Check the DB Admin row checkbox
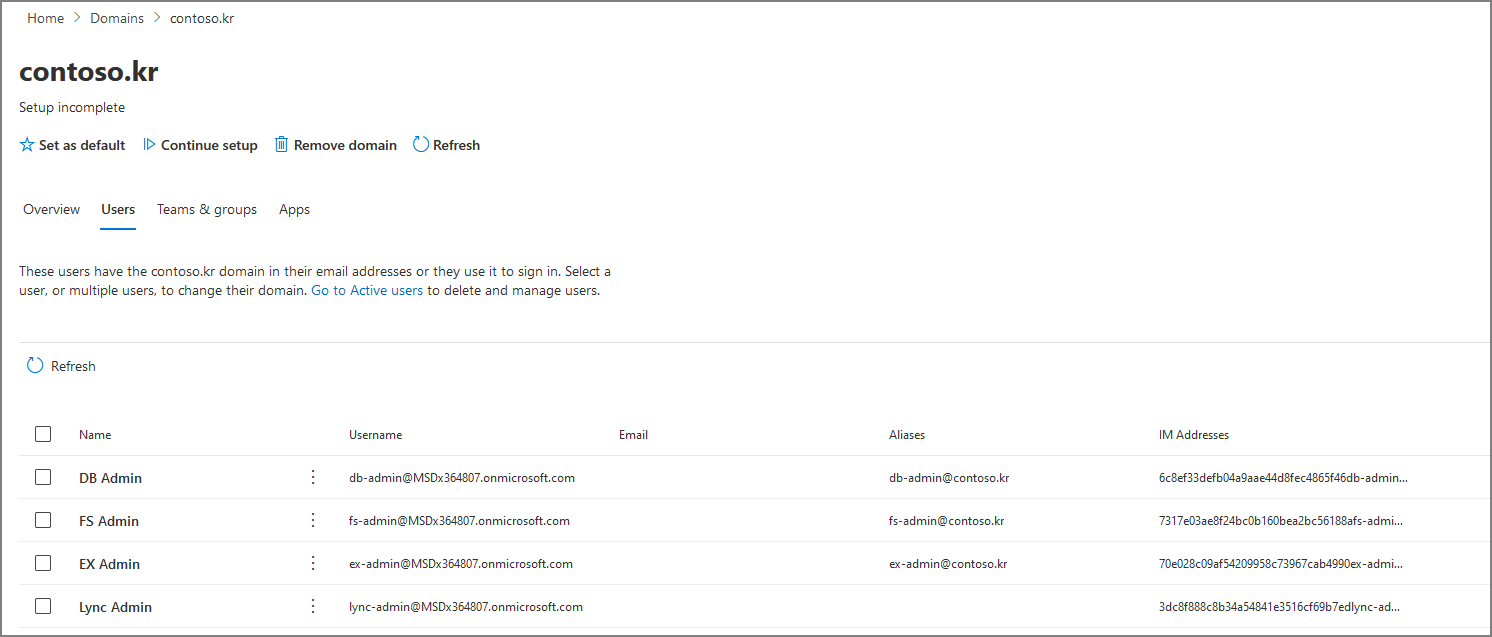This screenshot has width=1492, height=637. click(x=43, y=477)
